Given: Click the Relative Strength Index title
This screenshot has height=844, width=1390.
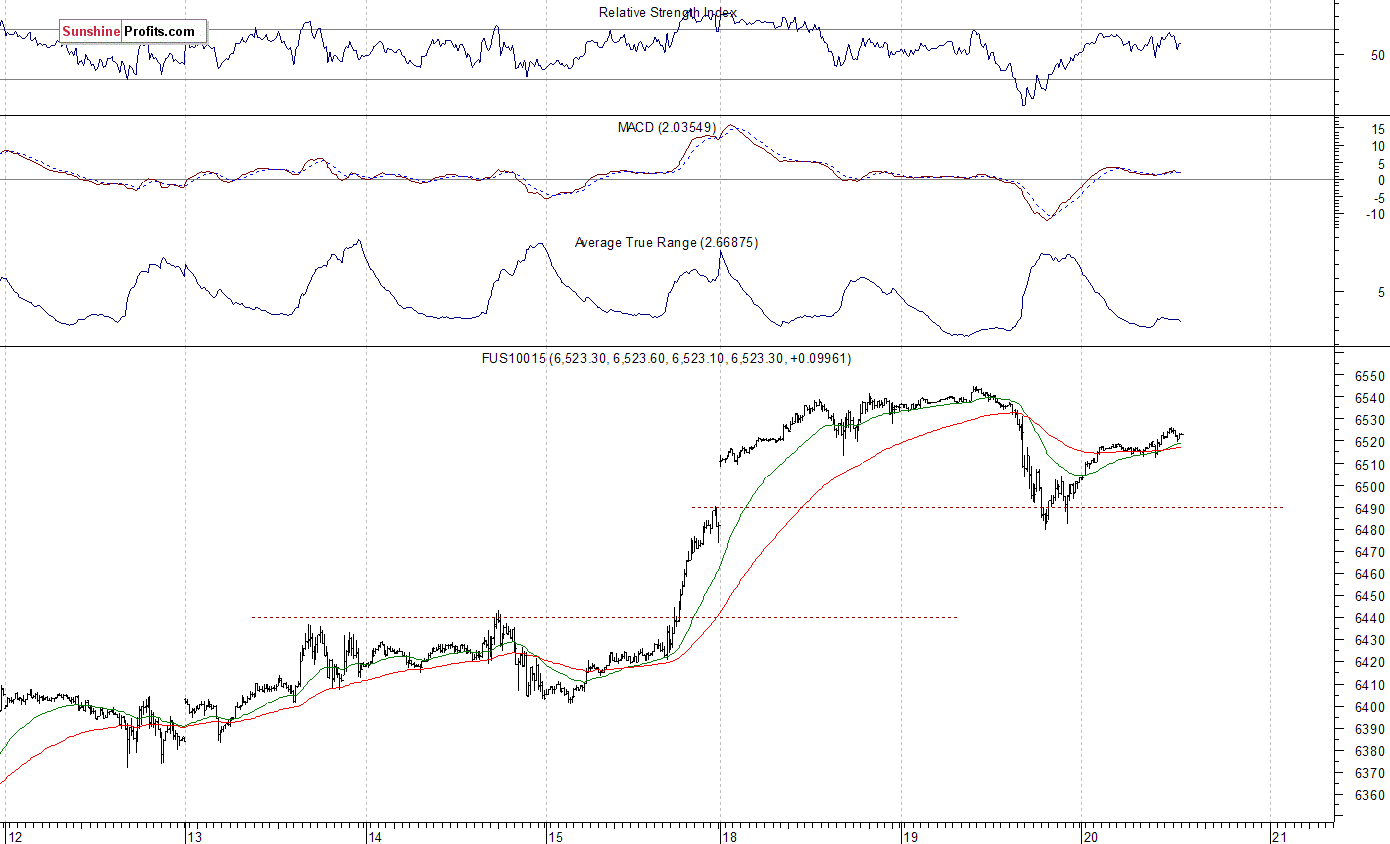Looking at the screenshot, I should click(x=667, y=13).
